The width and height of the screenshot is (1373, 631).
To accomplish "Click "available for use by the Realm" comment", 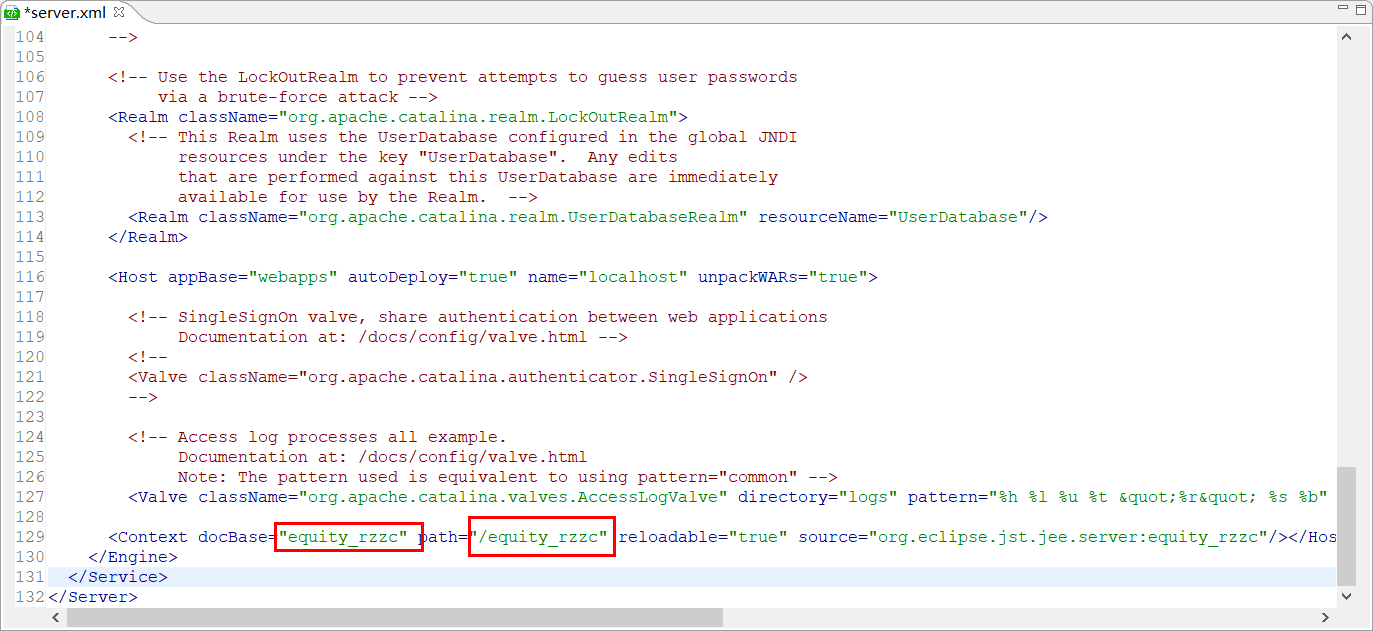I will (358, 197).
